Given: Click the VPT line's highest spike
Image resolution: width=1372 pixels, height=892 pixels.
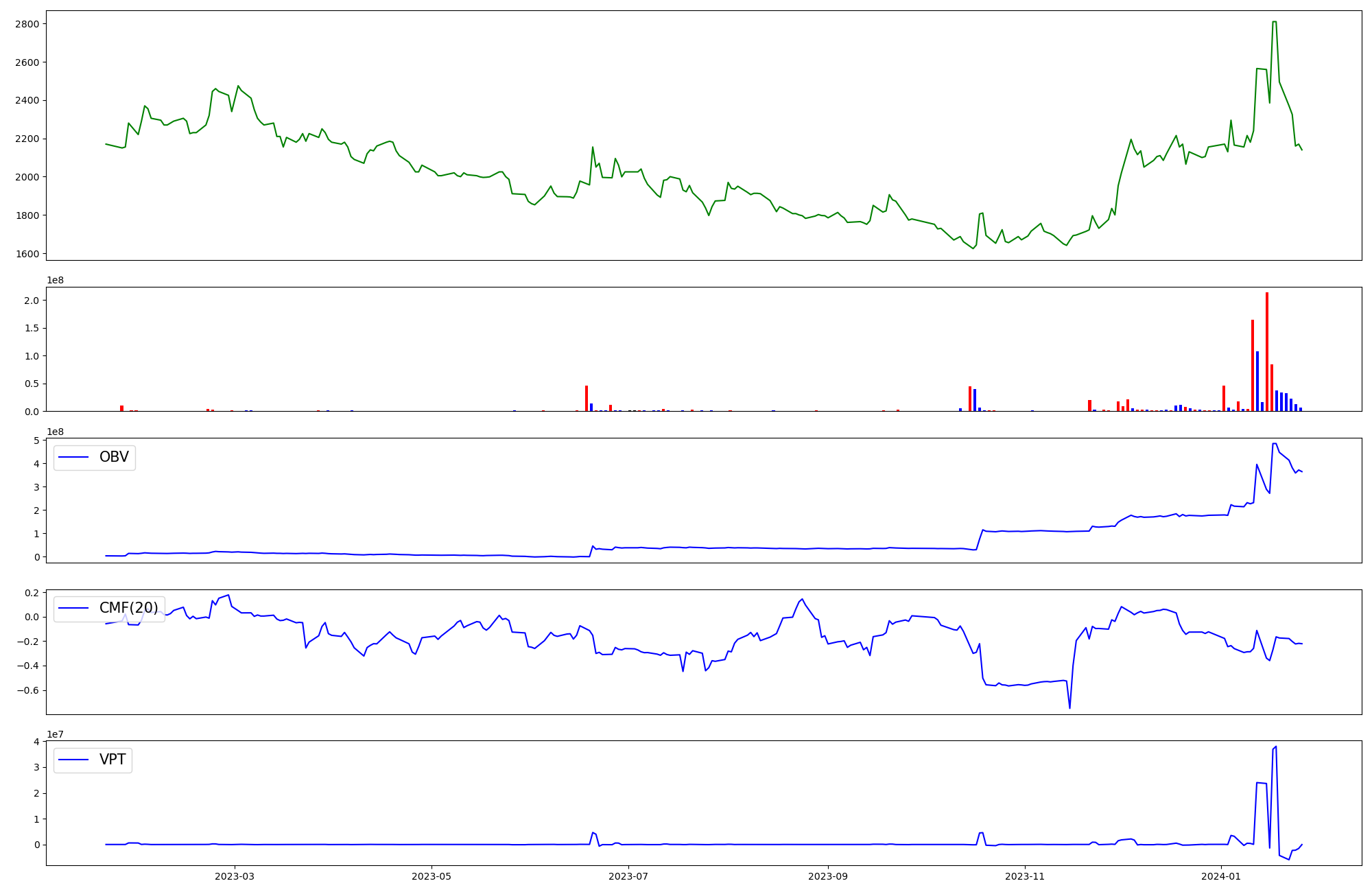Looking at the screenshot, I should [x=1276, y=747].
